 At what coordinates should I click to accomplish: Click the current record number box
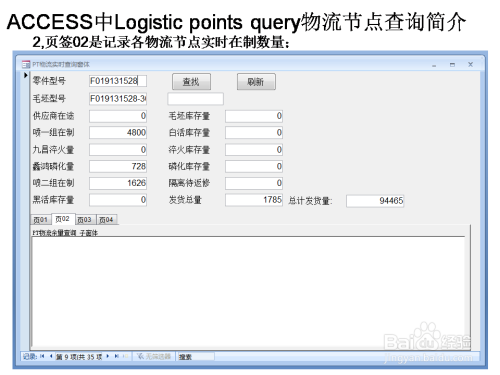[79, 357]
